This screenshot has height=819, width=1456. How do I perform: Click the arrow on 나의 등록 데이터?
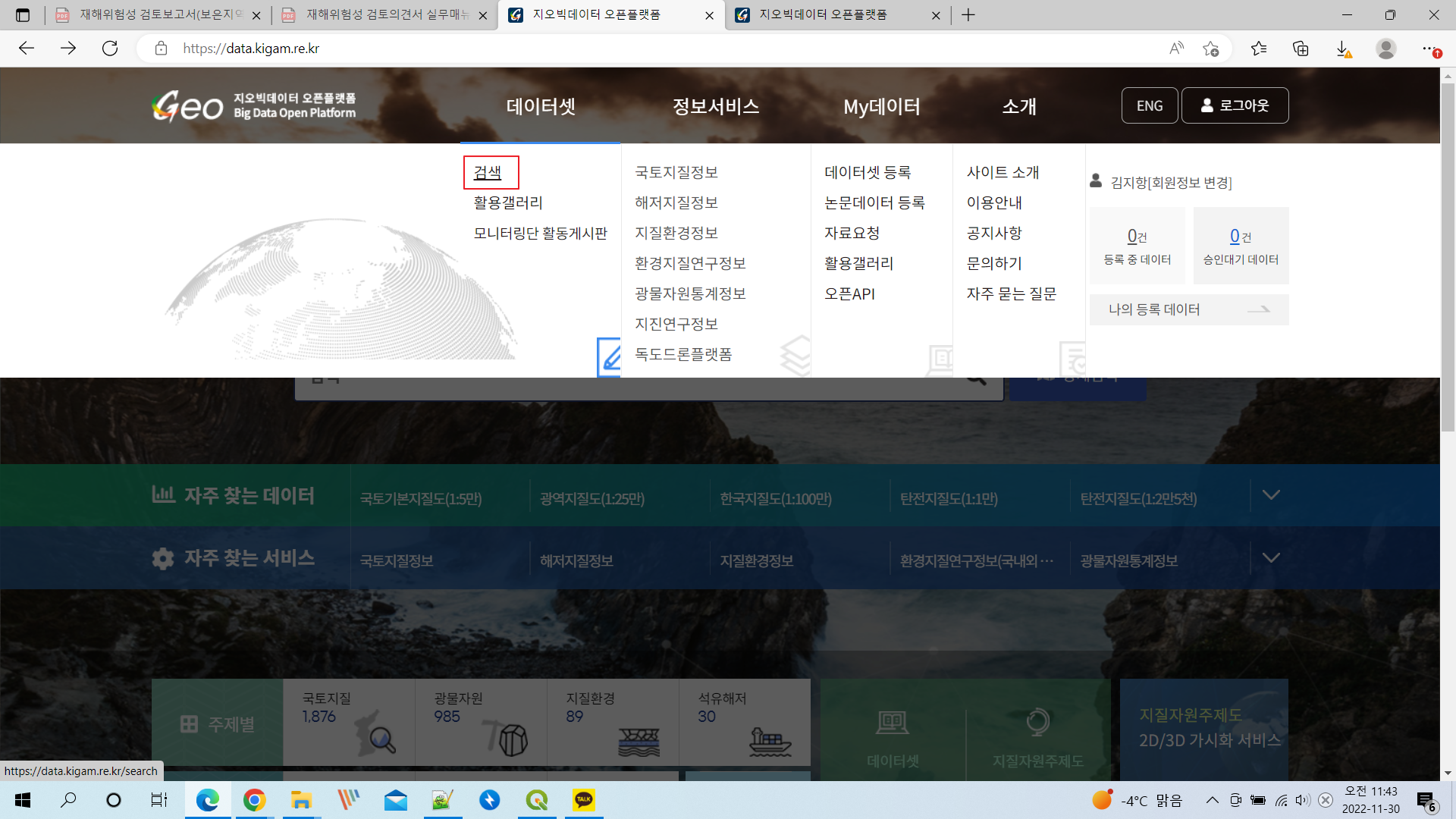(1260, 309)
